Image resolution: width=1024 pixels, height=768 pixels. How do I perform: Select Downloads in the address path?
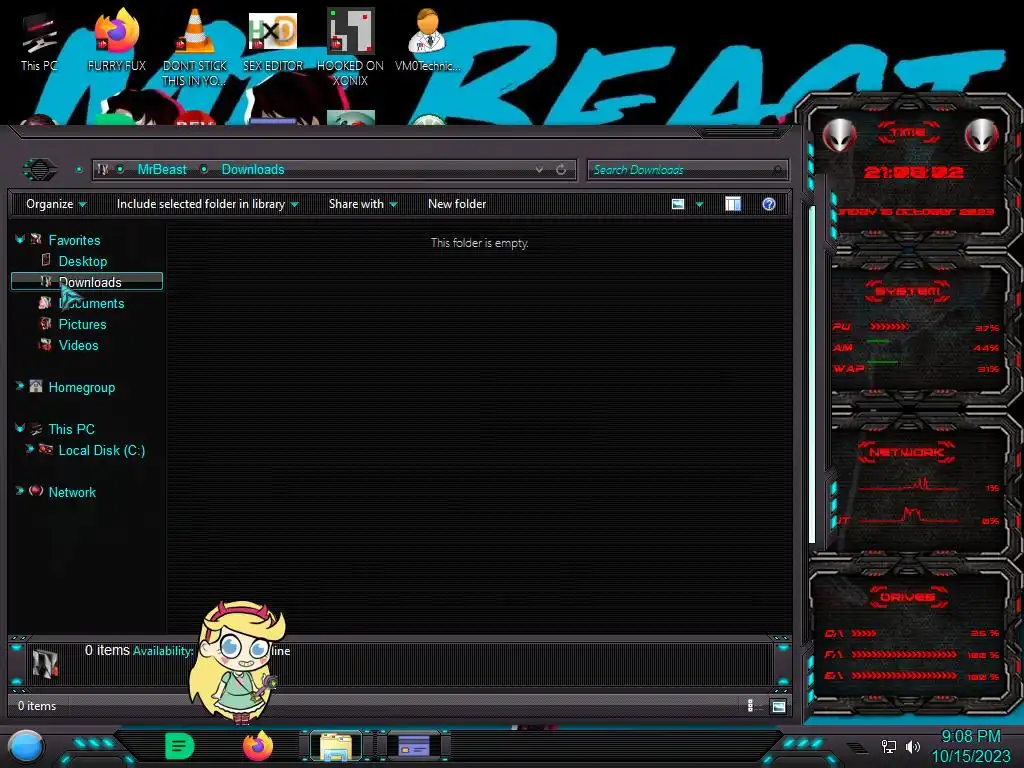(253, 170)
